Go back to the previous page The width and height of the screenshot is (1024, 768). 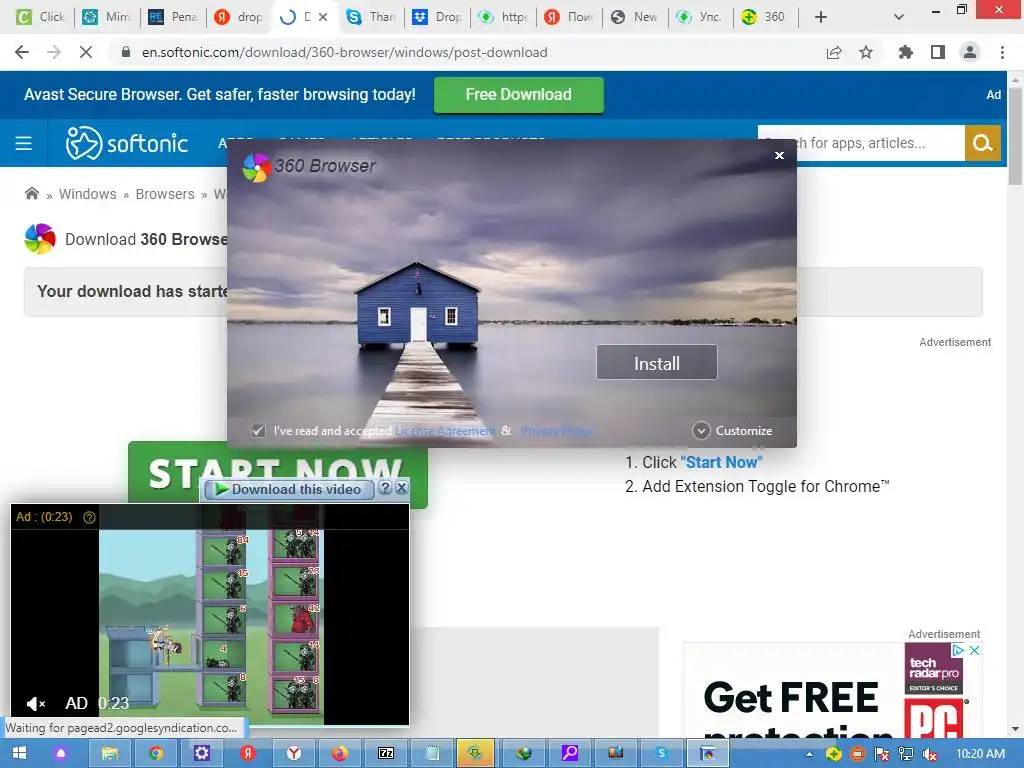click(x=22, y=52)
